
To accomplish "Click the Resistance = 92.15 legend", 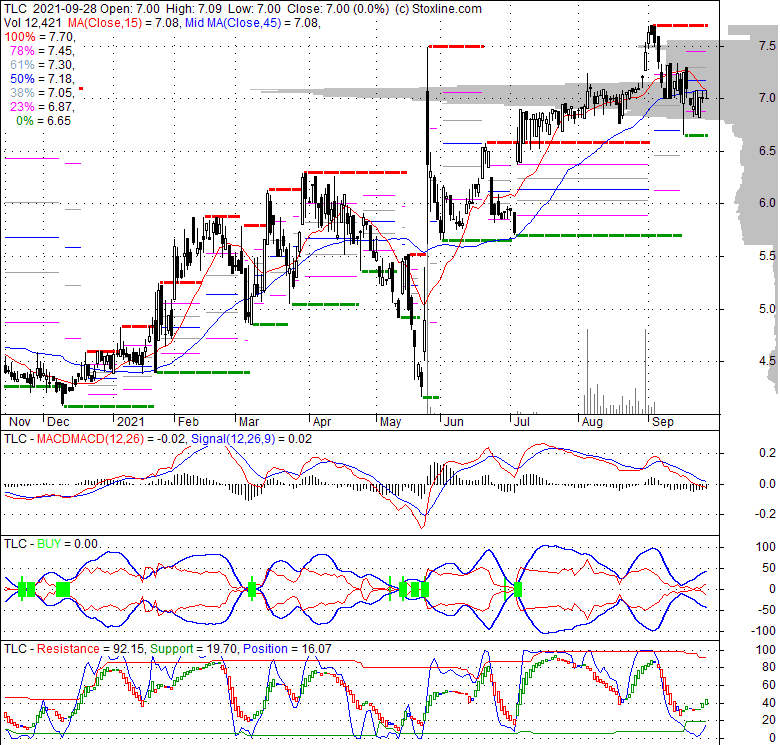I will tap(90, 649).
